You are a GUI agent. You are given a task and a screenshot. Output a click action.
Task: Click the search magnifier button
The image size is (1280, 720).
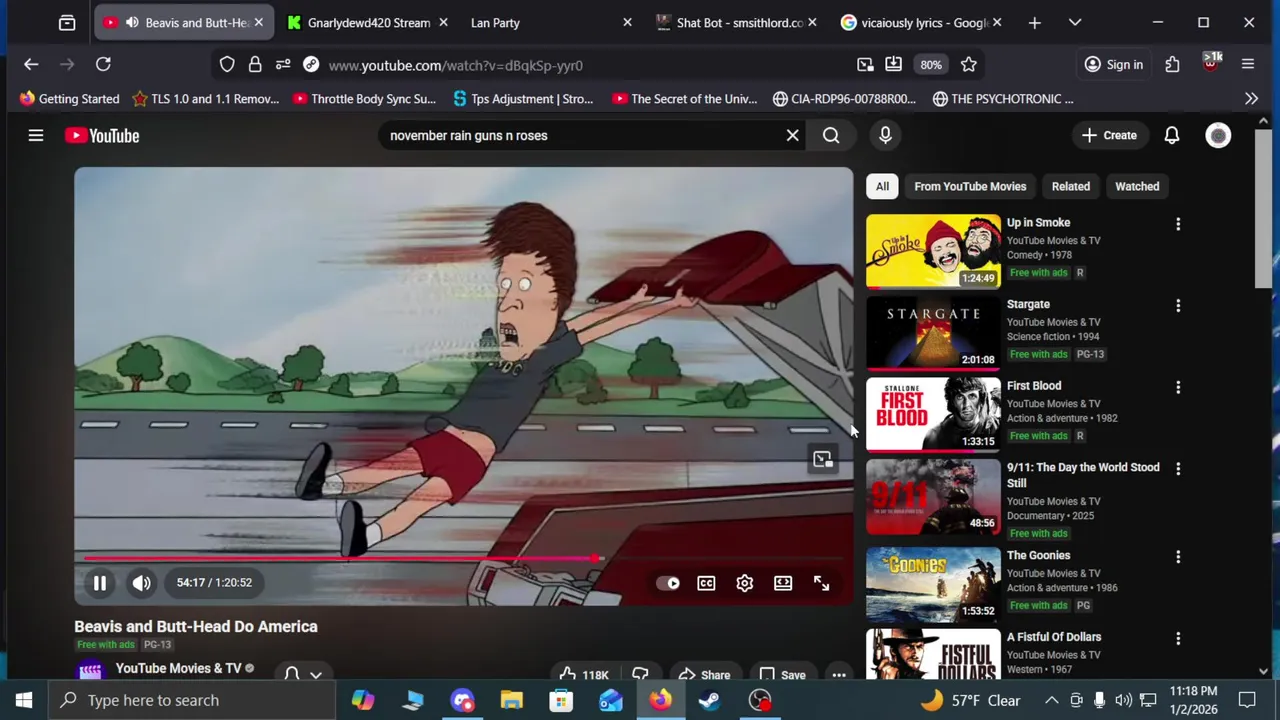pos(831,135)
